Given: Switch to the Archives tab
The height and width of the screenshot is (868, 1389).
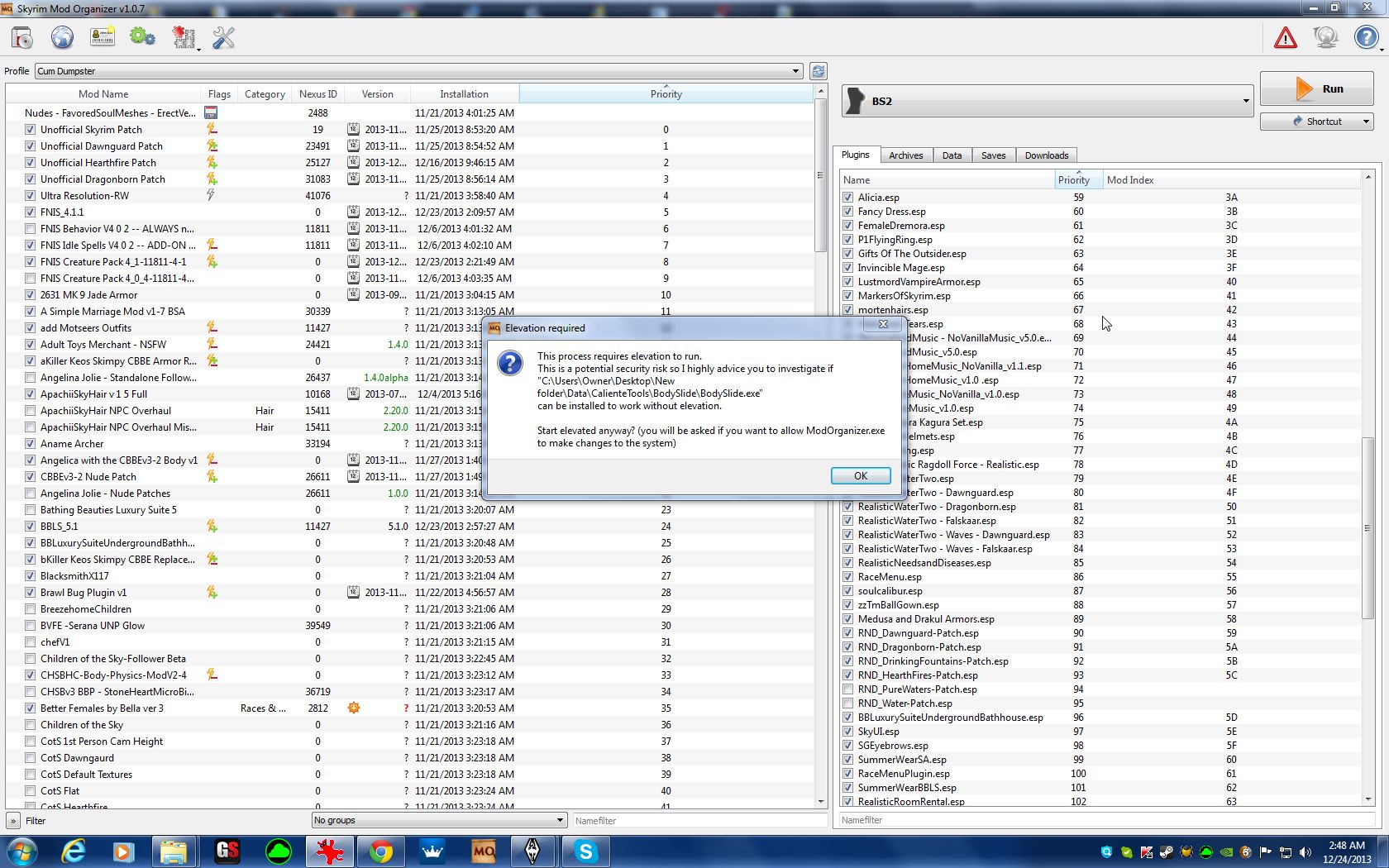Looking at the screenshot, I should pyautogui.click(x=906, y=155).
